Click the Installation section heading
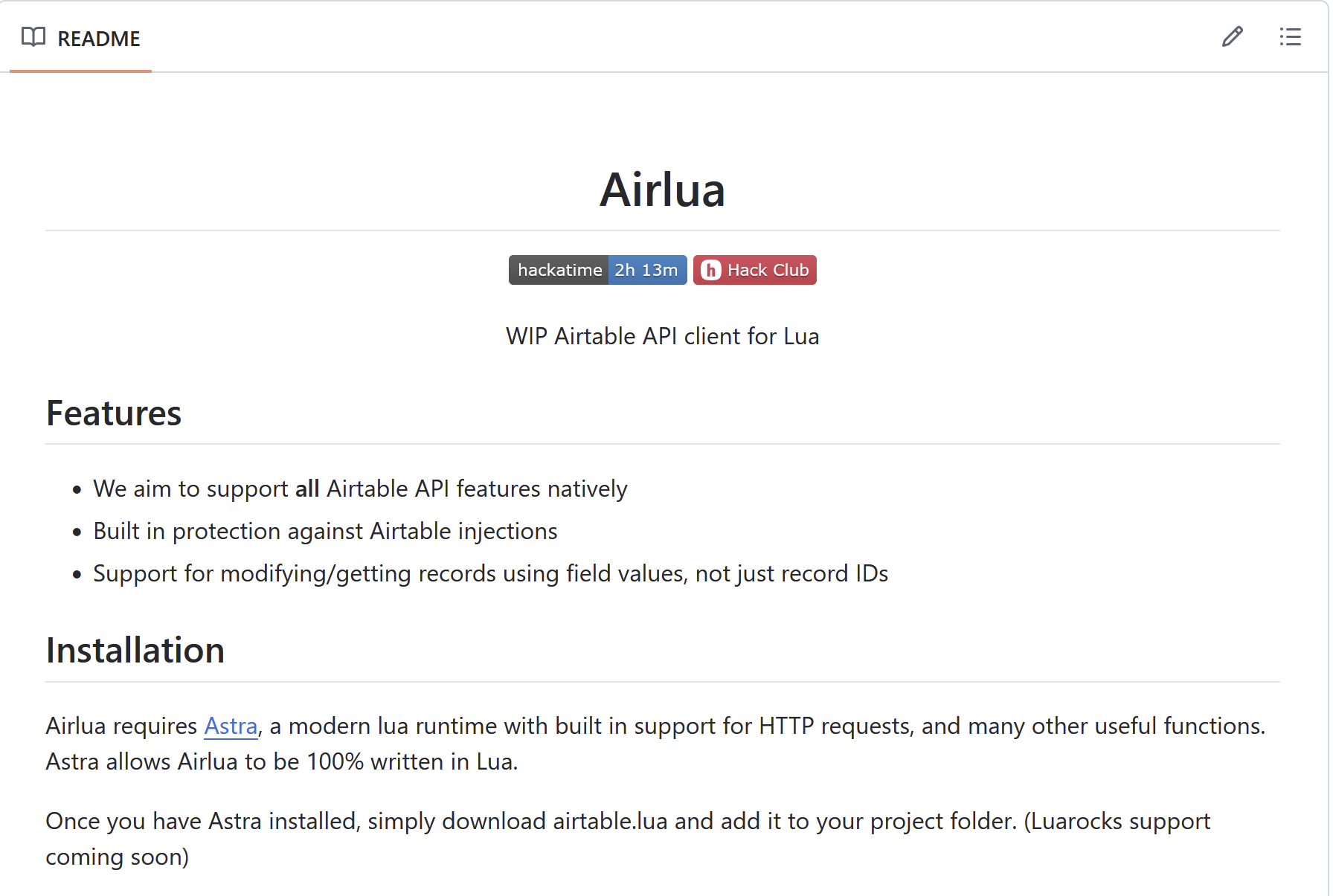Screen dimensions: 1333x896 (x=135, y=651)
